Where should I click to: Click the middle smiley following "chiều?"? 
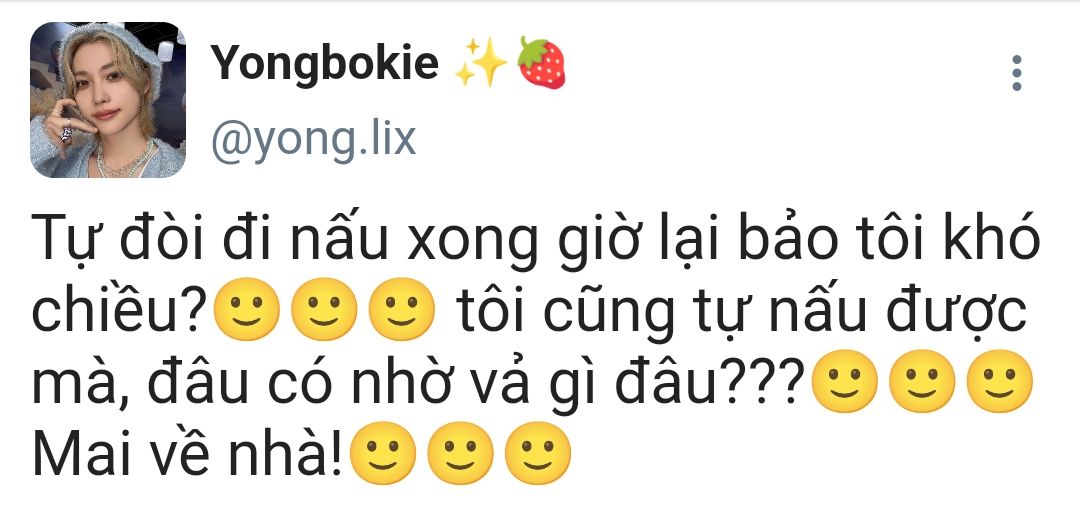tap(324, 310)
